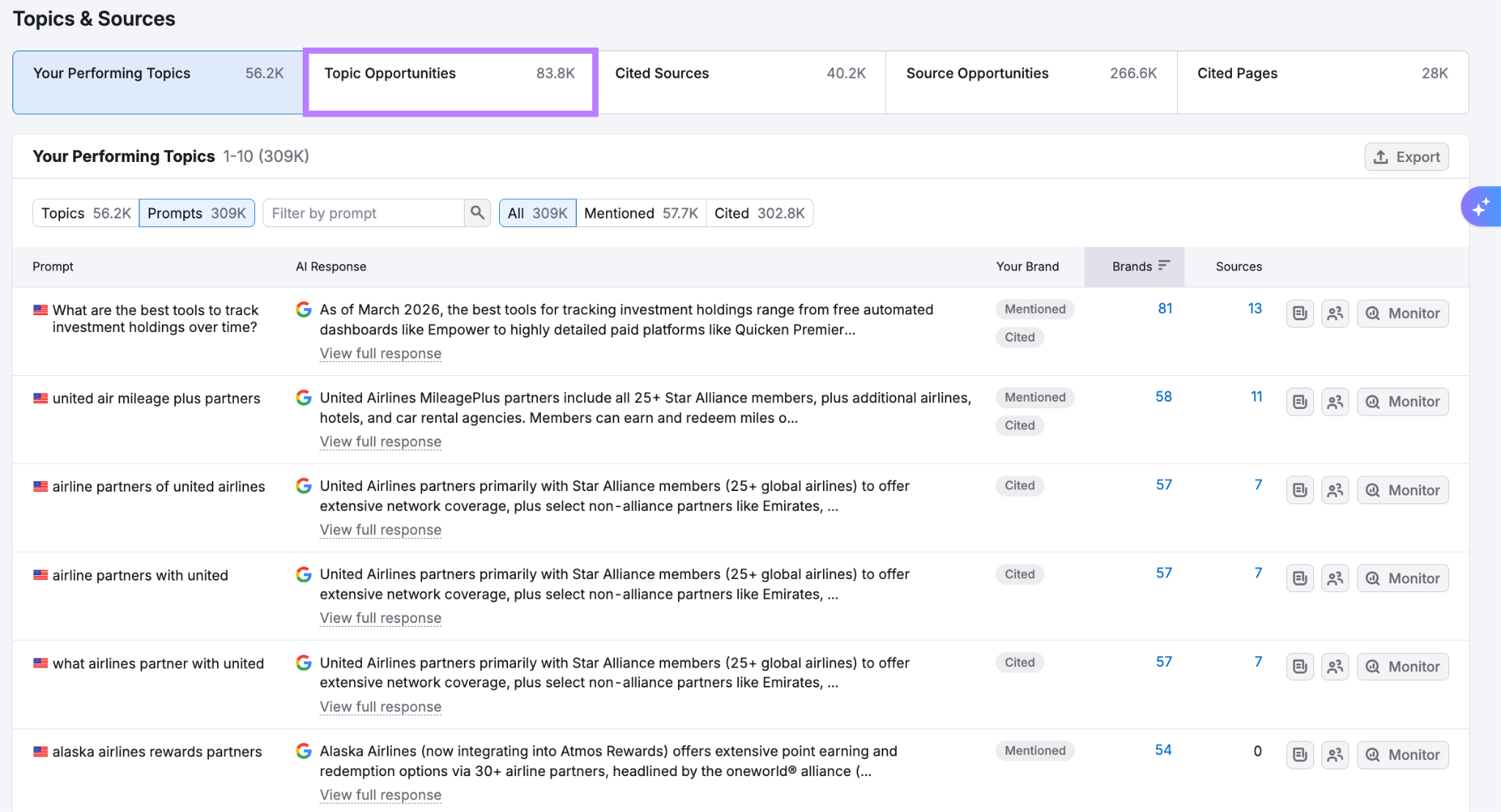Monitor airline partners of united airlines prompt
1501x812 pixels.
click(x=1403, y=490)
